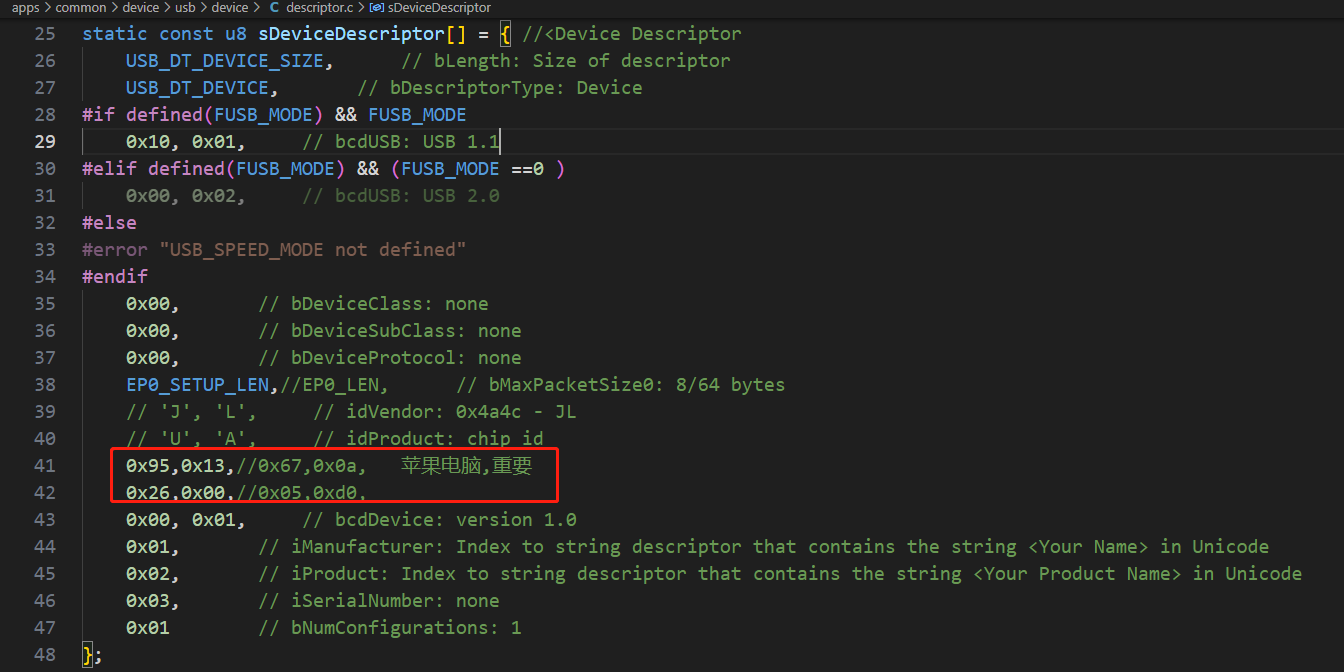Image resolution: width=1344 pixels, height=672 pixels.
Task: Click the #endif directive
Action: 115,277
